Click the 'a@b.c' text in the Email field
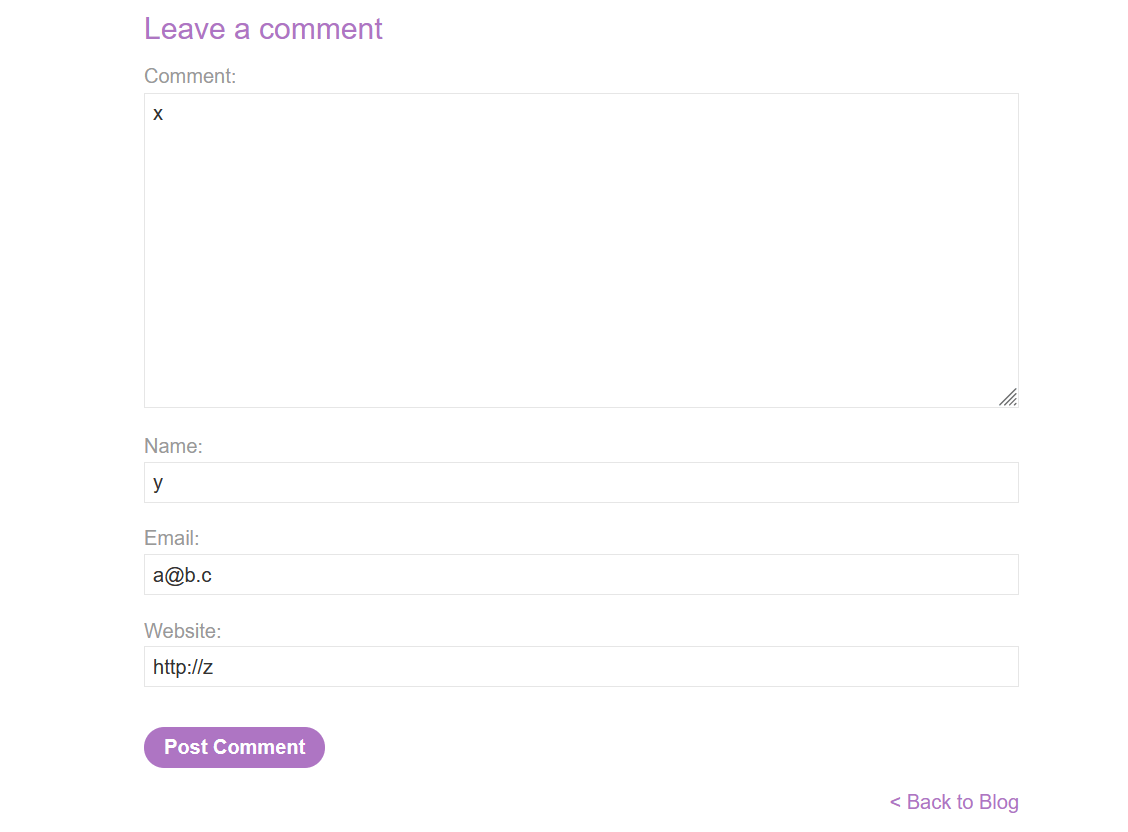 tap(182, 575)
